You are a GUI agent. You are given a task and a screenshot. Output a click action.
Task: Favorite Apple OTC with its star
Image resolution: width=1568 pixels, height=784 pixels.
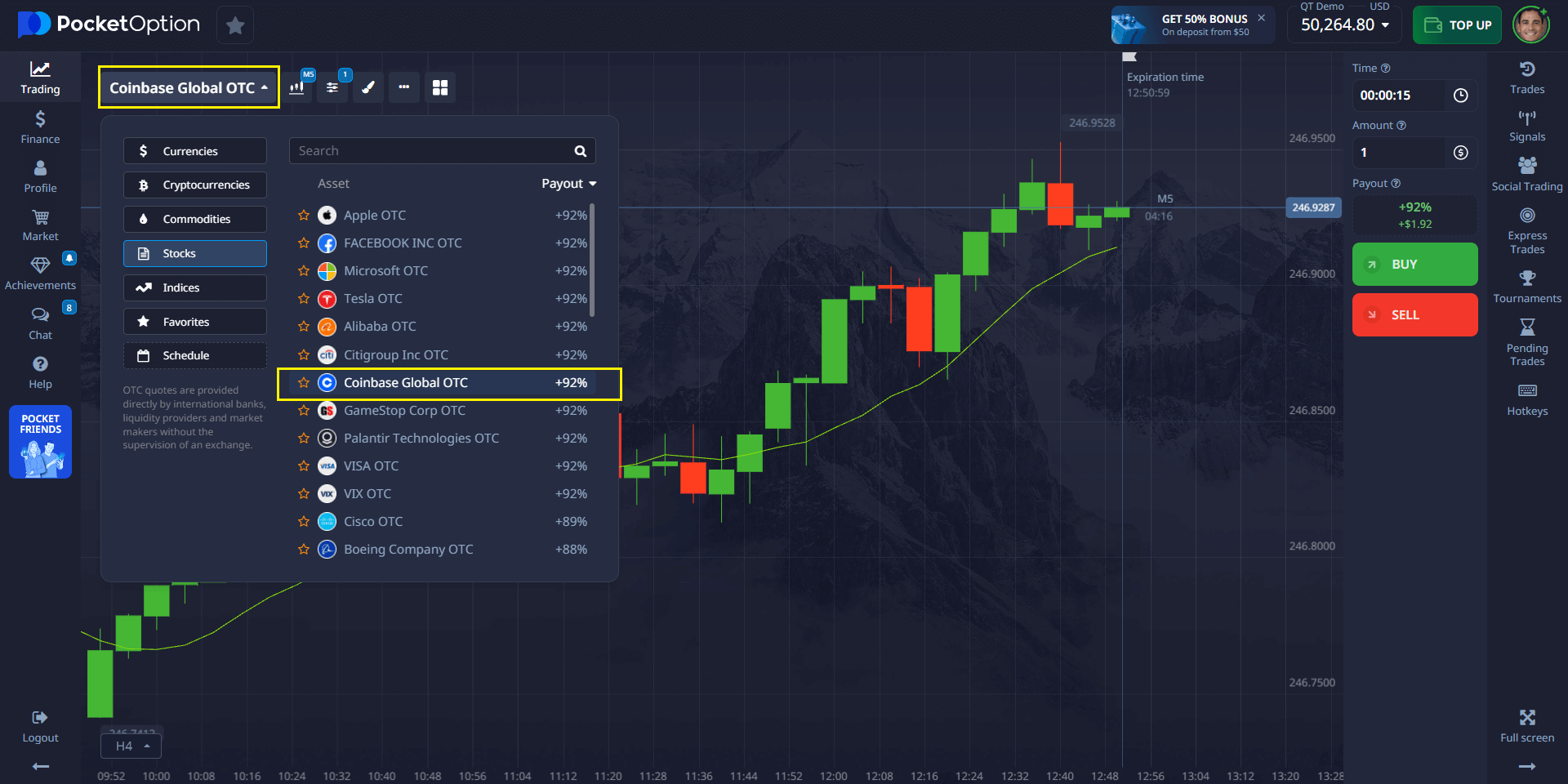[304, 216]
